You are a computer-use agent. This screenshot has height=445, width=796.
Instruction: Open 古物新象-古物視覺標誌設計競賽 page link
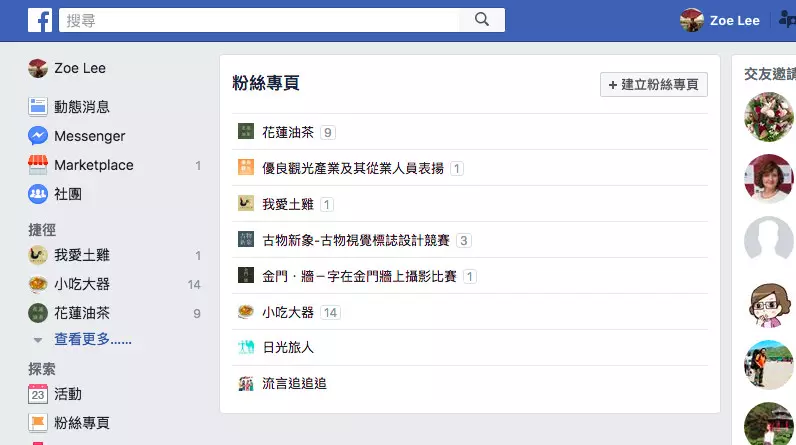coord(356,241)
